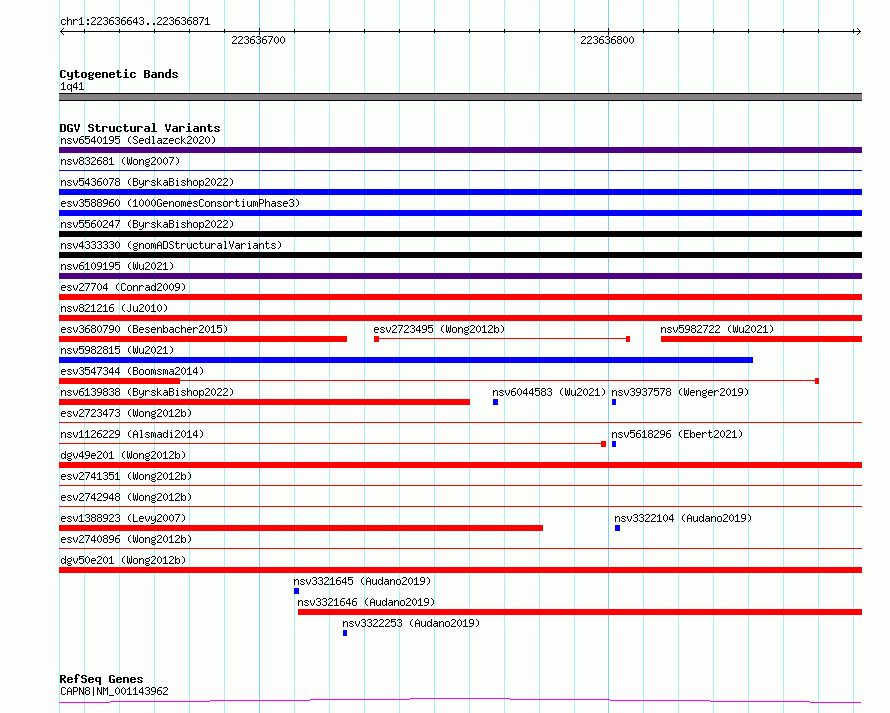
Task: Click the purple nsv6540195 variant bar
Action: point(460,150)
